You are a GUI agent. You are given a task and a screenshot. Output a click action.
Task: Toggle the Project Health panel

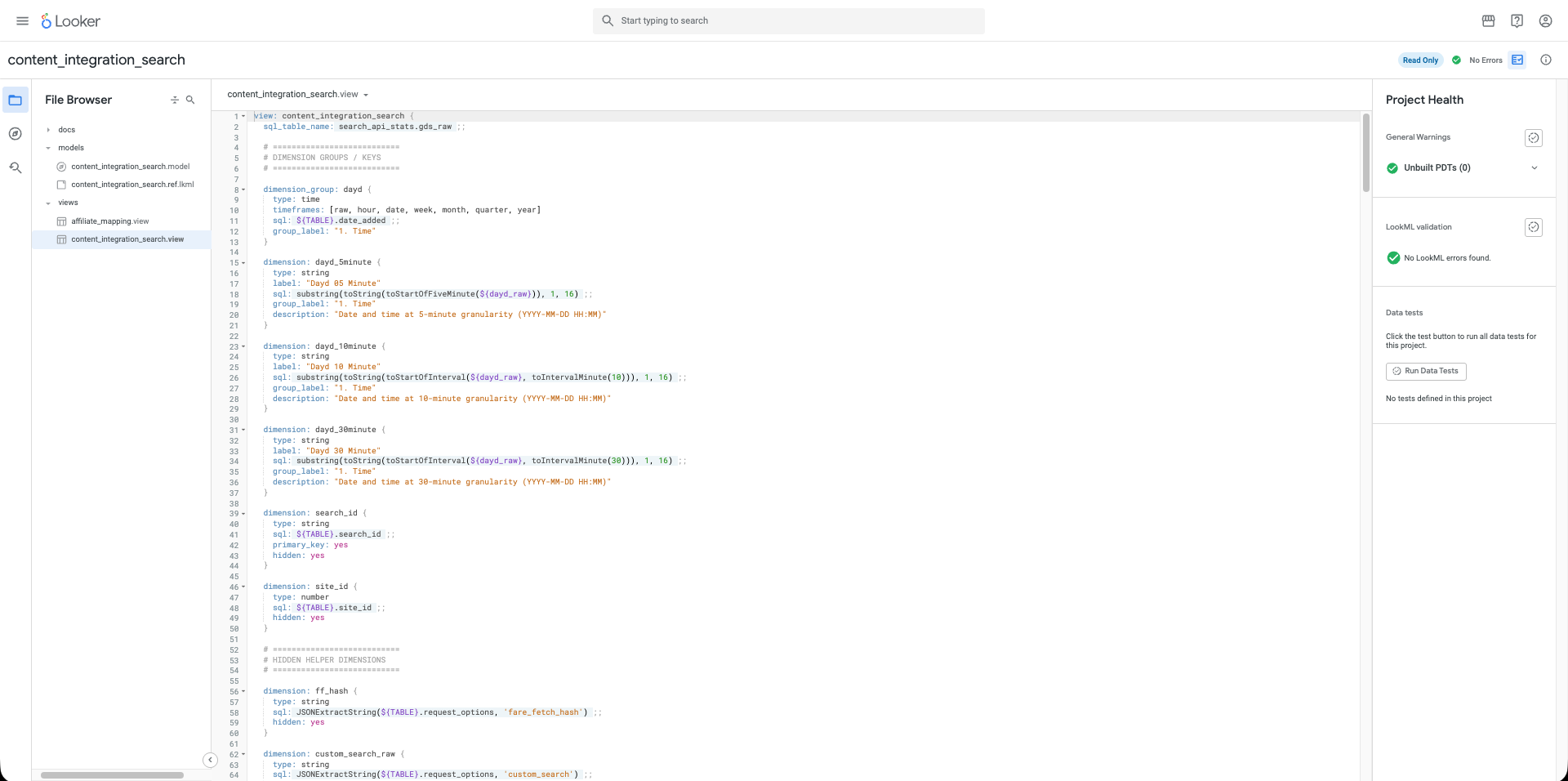click(x=1518, y=60)
